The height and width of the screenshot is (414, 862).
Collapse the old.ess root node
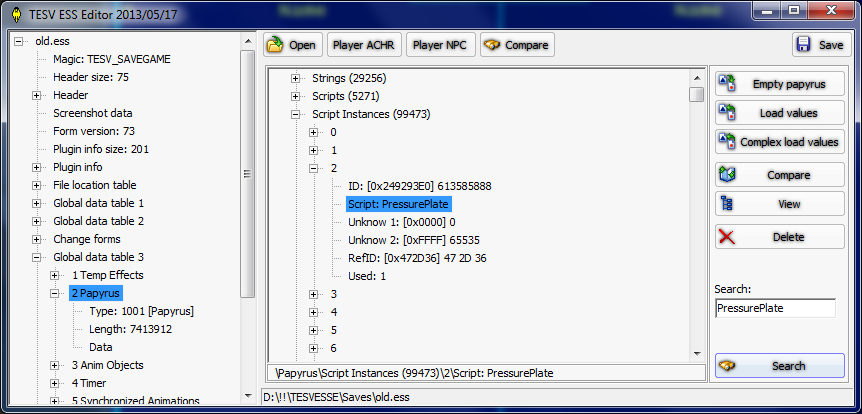pos(19,41)
